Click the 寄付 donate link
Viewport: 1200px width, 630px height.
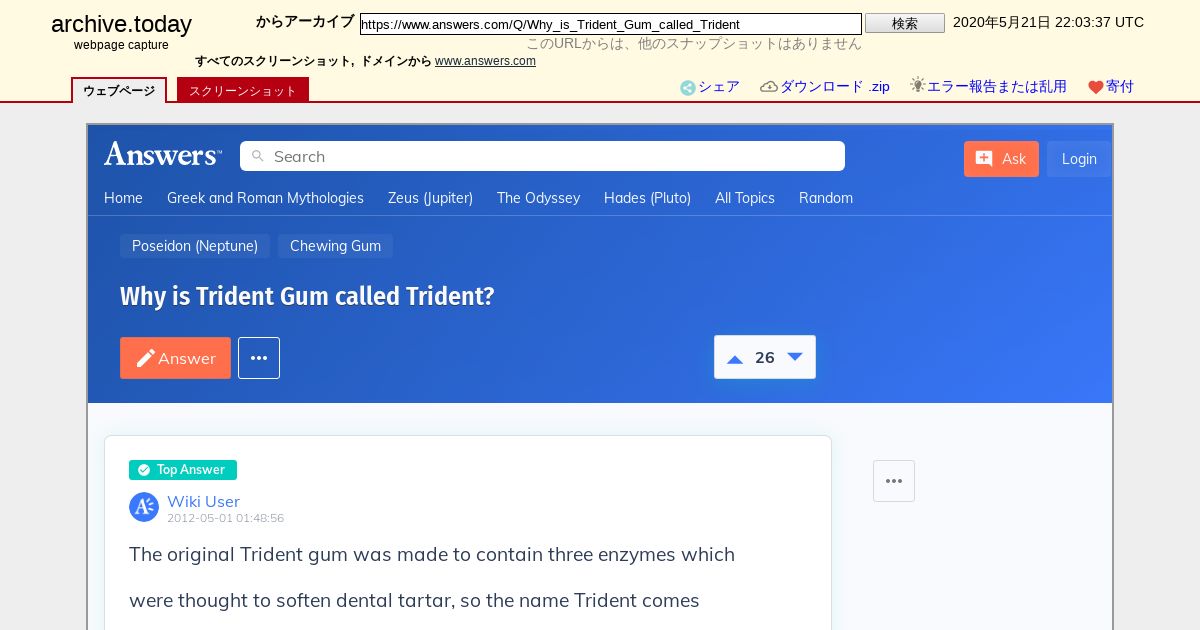1120,87
